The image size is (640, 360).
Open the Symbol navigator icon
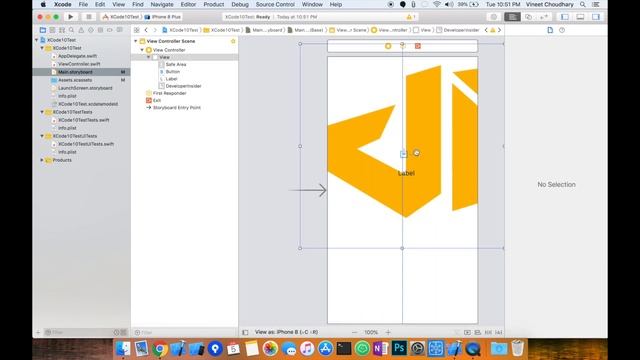point(62,30)
